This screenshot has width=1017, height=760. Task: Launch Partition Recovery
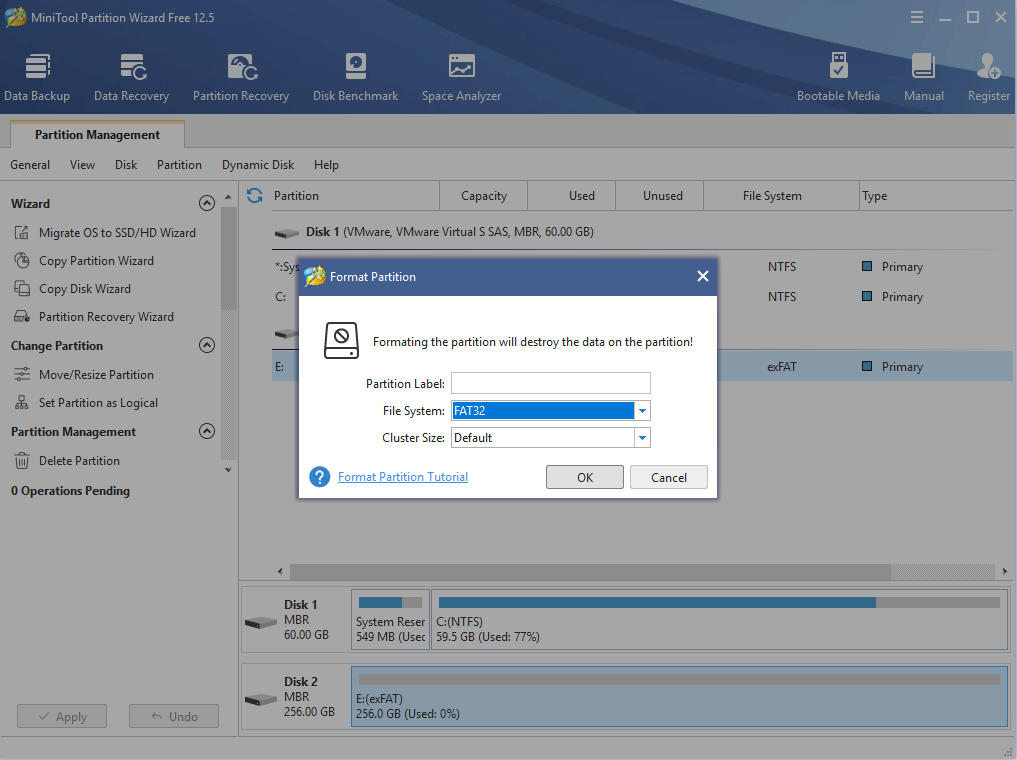point(240,75)
